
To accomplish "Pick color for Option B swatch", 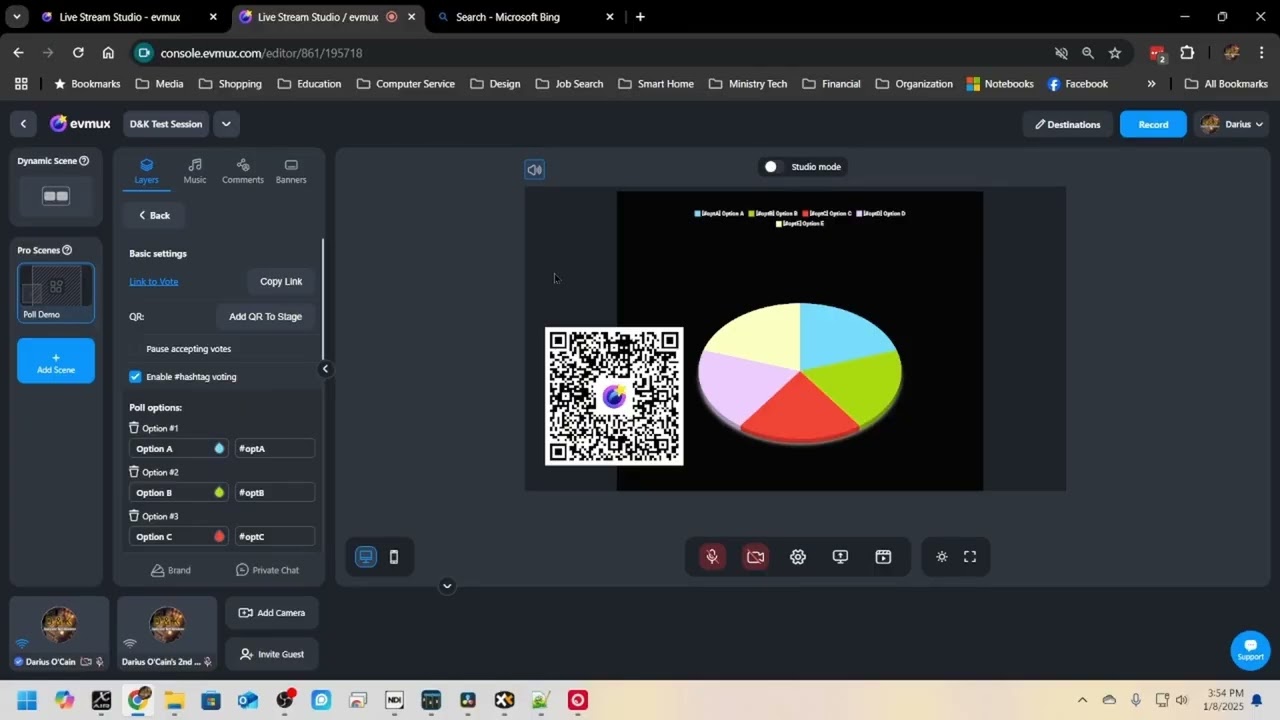I will (219, 493).
